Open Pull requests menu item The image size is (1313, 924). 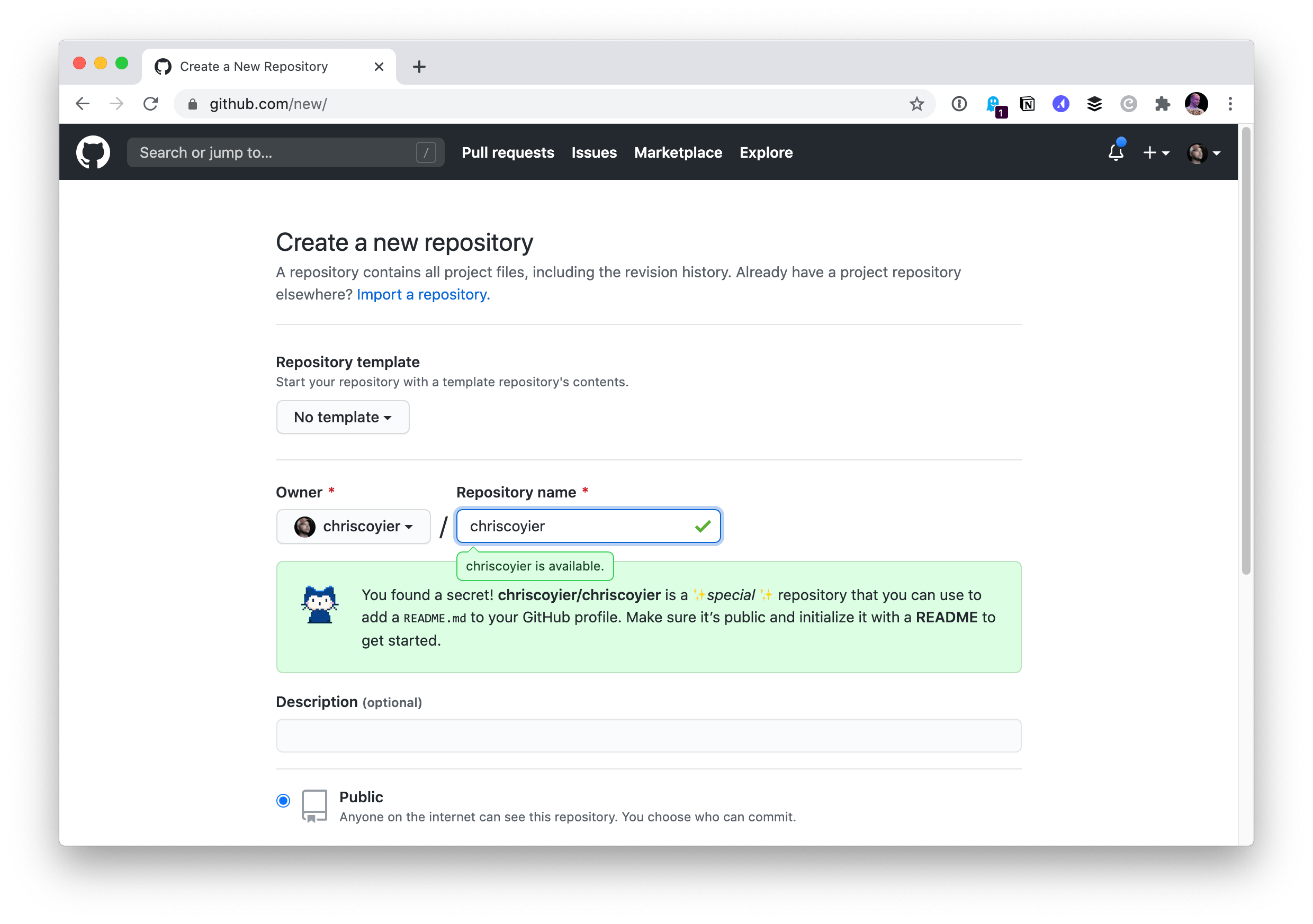(x=508, y=153)
